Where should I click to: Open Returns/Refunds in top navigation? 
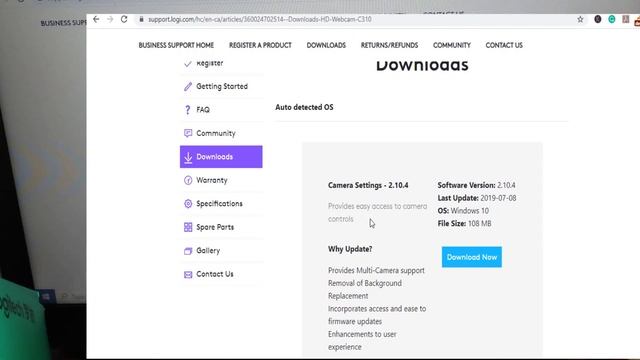pyautogui.click(x=389, y=45)
